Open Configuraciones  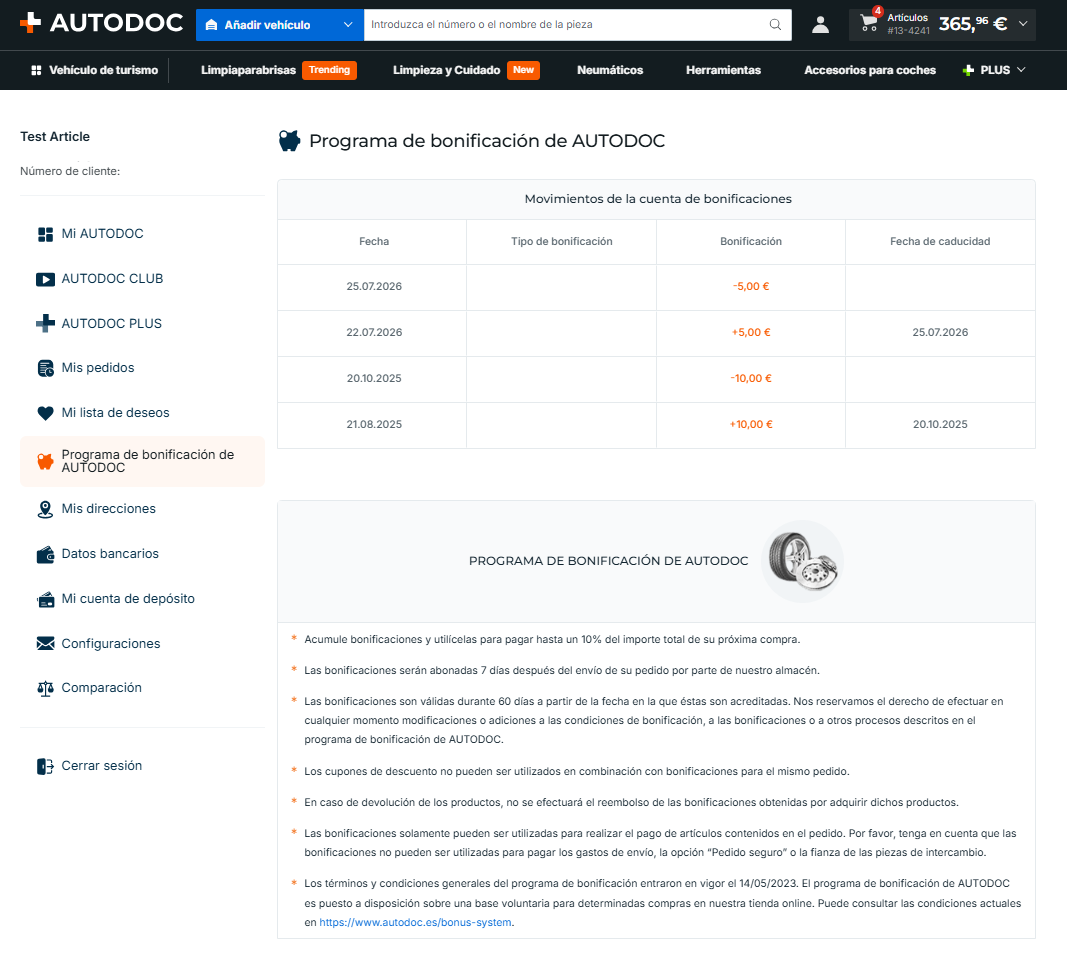111,643
